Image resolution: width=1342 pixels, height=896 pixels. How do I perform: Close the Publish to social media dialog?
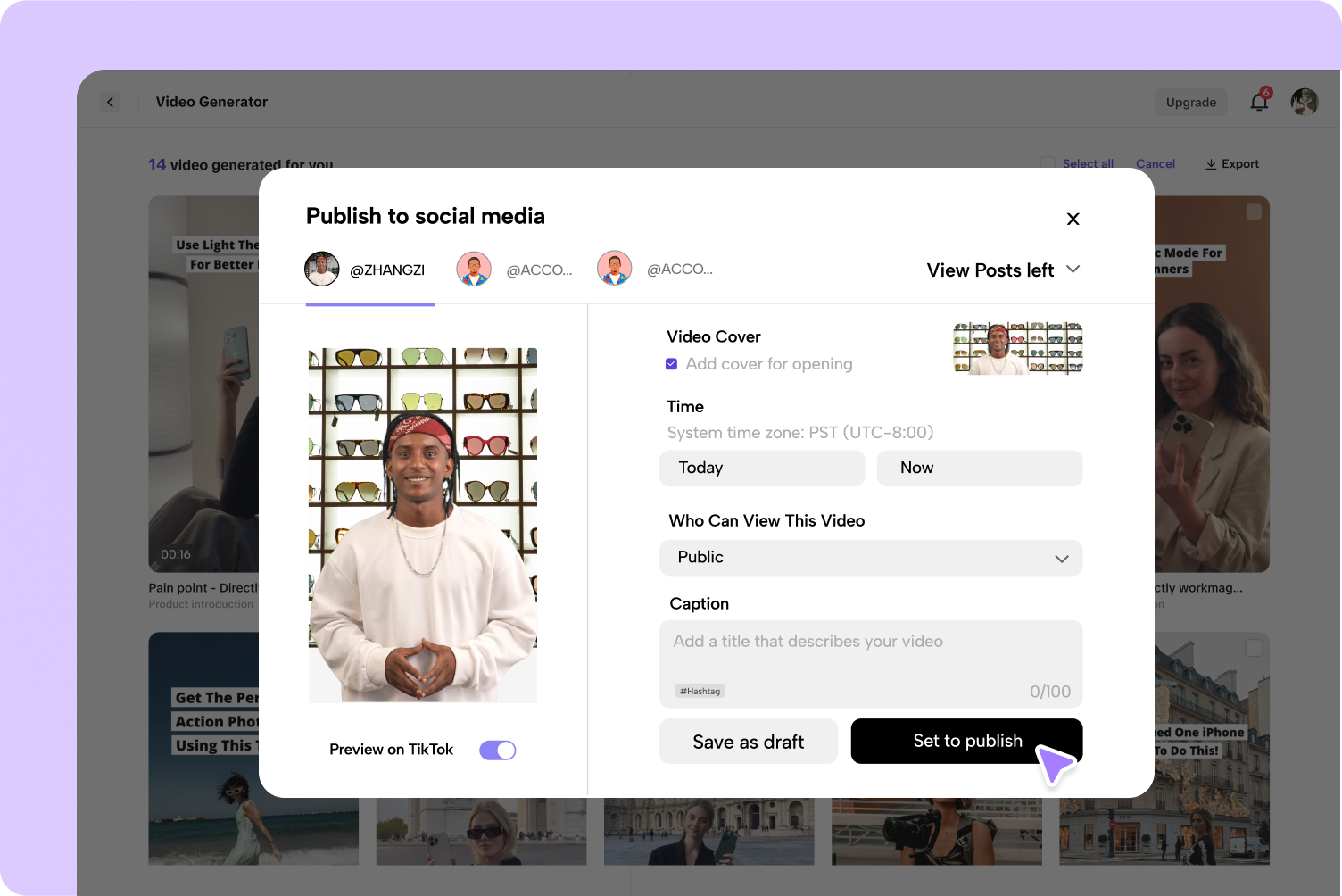1073,219
